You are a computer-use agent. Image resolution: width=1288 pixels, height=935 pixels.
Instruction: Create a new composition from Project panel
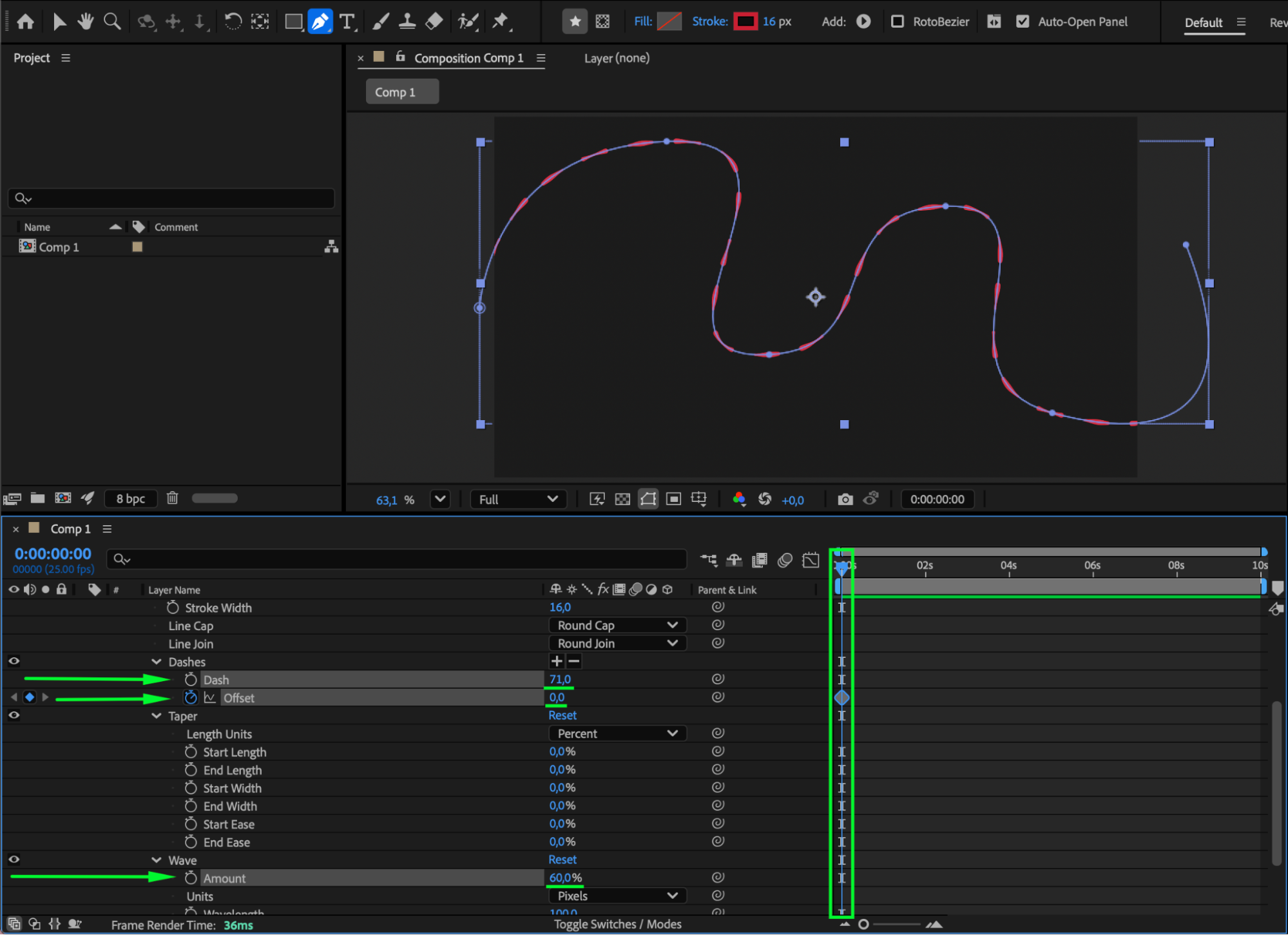pyautogui.click(x=63, y=498)
